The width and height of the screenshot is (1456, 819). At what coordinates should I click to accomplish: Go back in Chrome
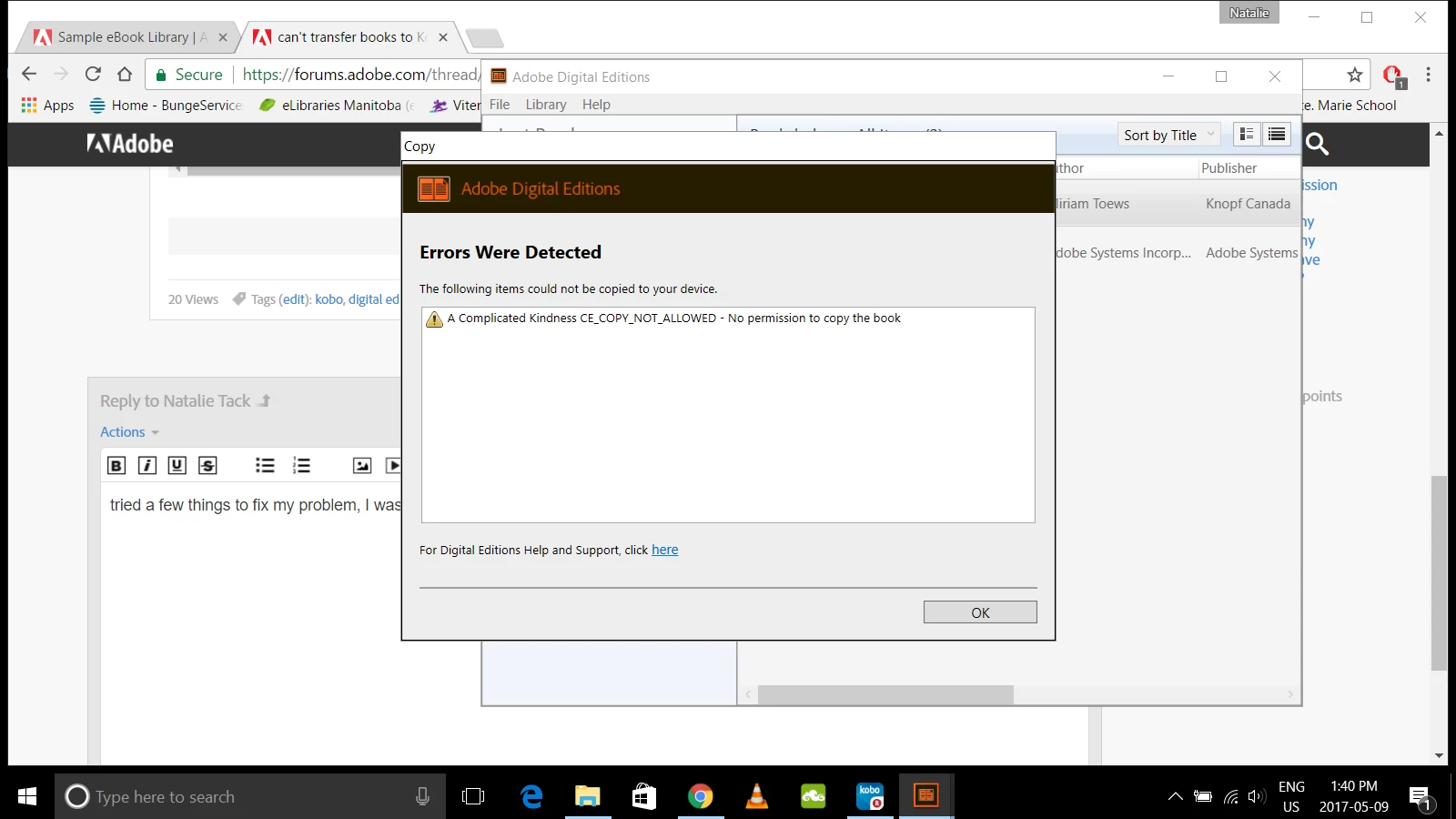click(29, 74)
